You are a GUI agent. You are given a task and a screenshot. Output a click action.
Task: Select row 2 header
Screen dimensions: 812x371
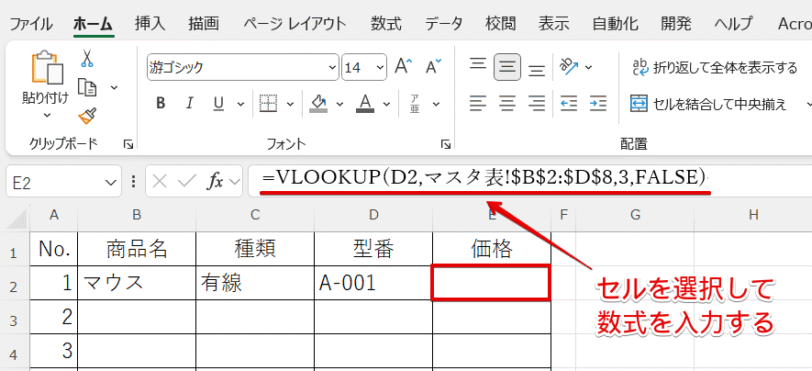pos(15,284)
